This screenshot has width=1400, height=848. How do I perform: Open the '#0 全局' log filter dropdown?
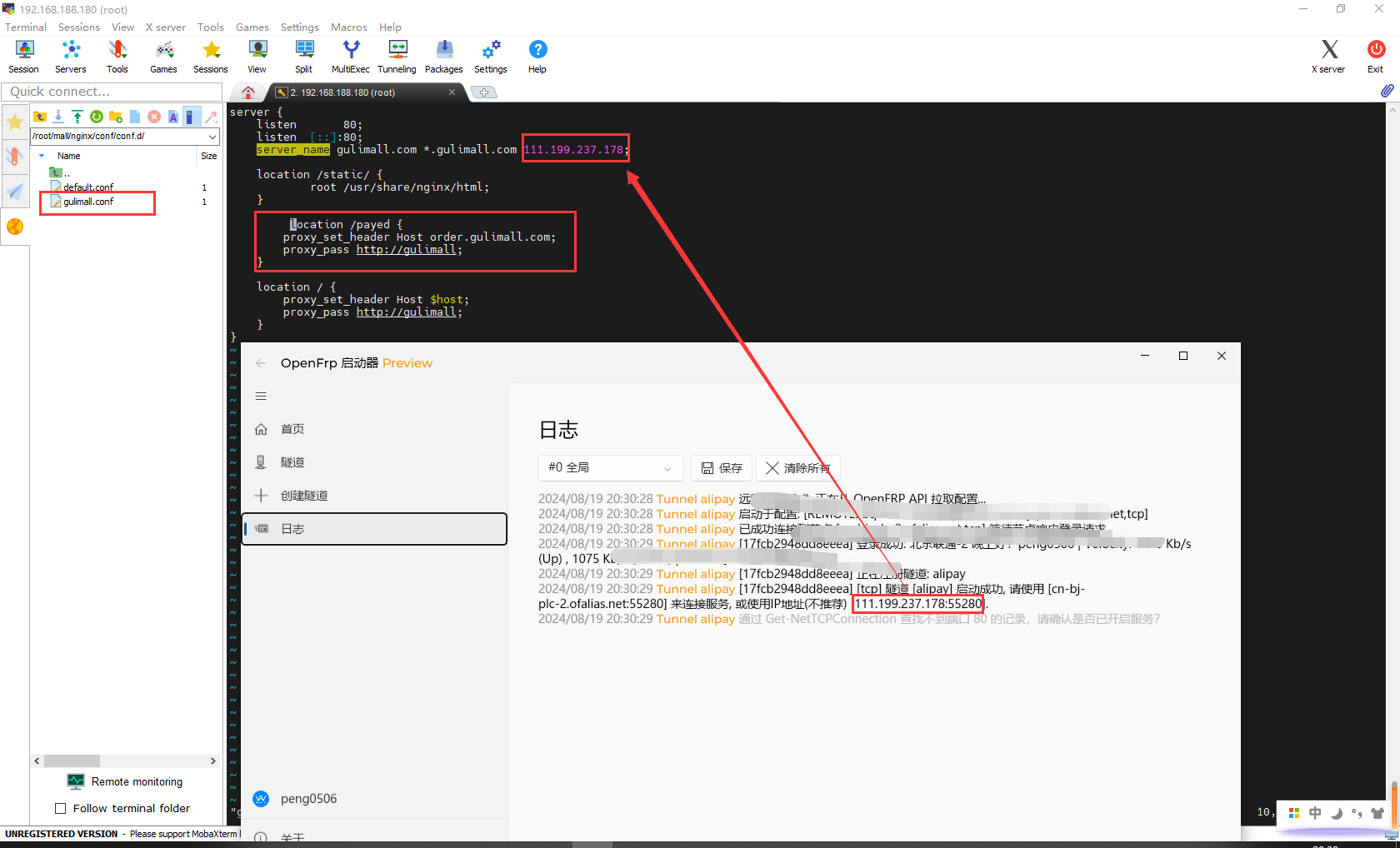click(611, 468)
